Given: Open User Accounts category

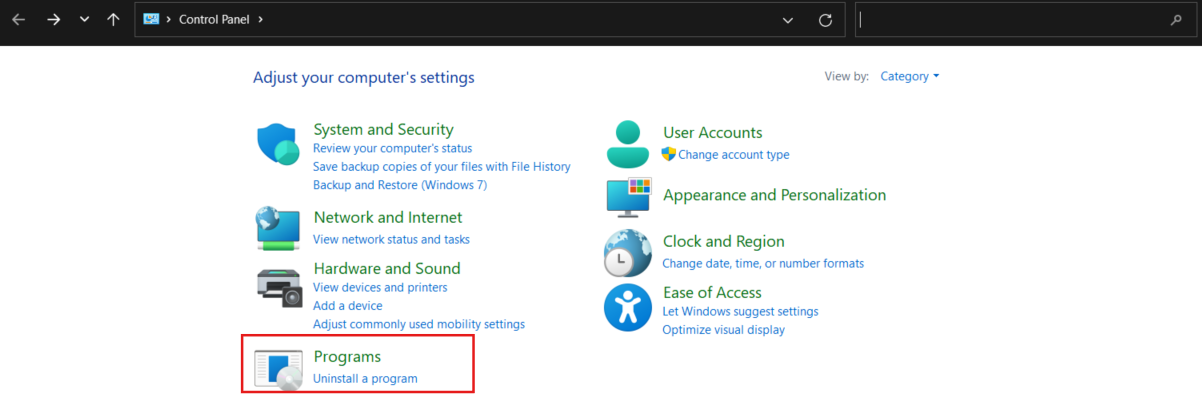Looking at the screenshot, I should (713, 132).
